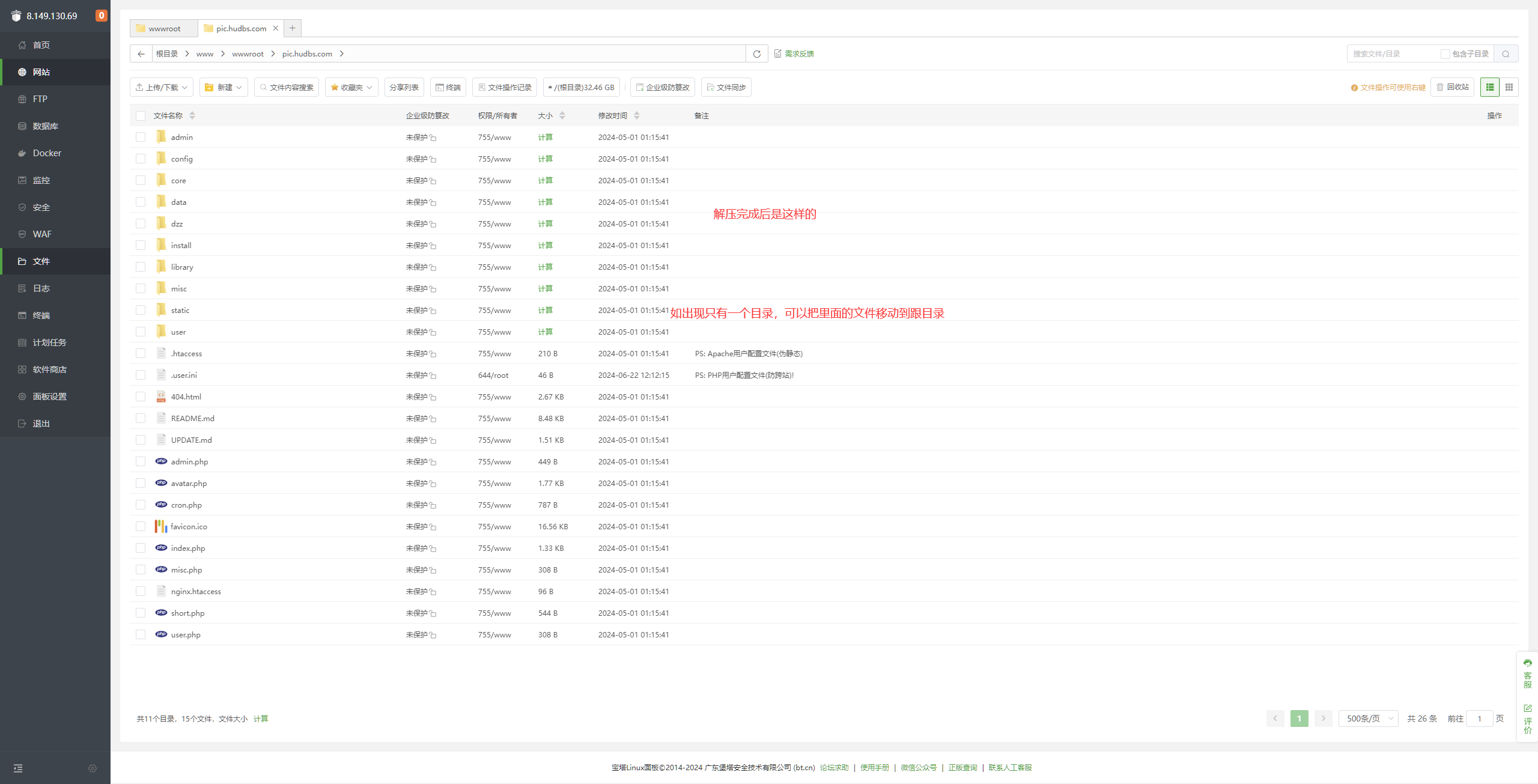Switch to grid view icon

click(x=1509, y=88)
